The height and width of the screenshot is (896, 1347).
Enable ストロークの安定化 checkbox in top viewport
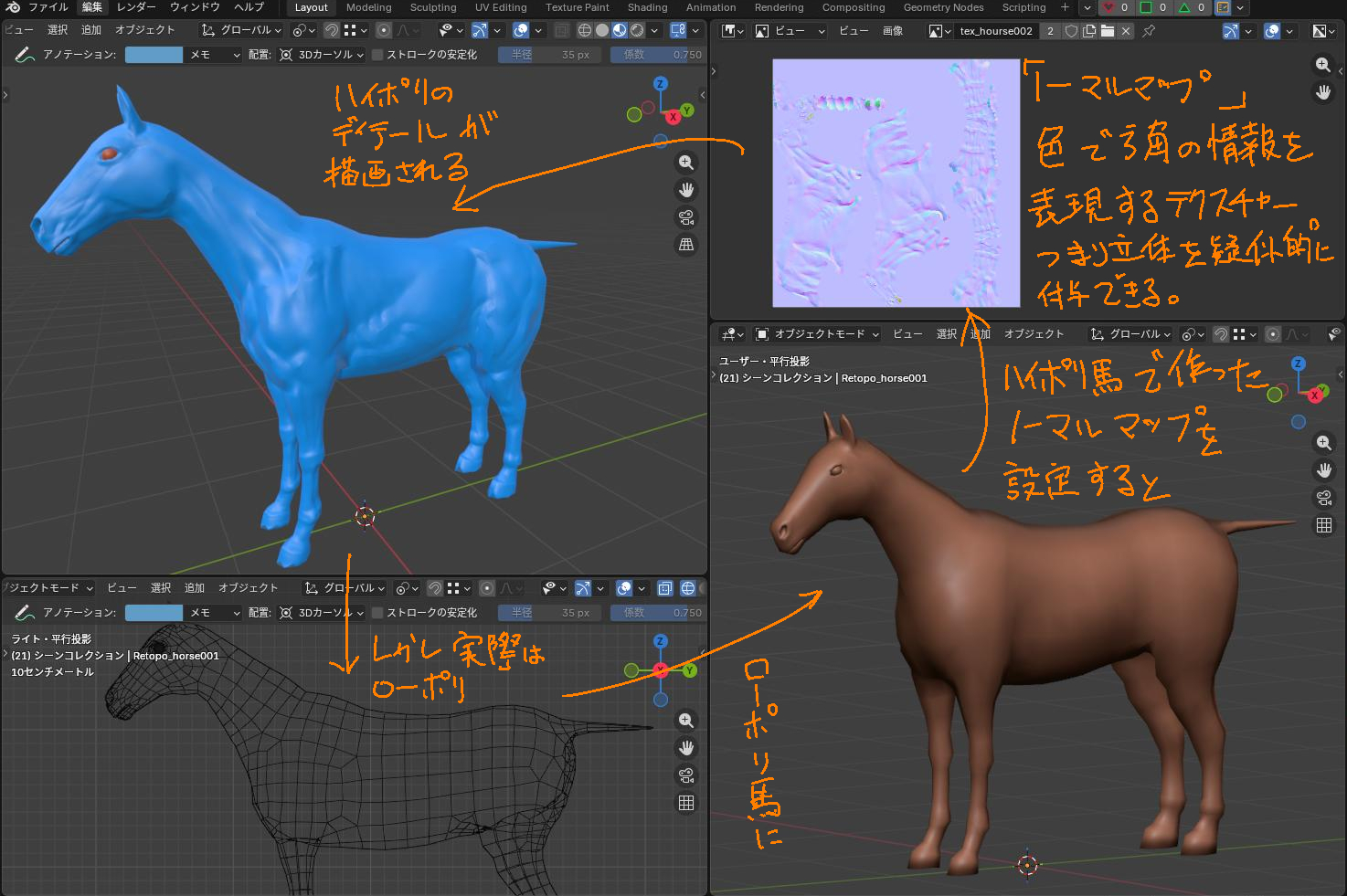[x=377, y=55]
